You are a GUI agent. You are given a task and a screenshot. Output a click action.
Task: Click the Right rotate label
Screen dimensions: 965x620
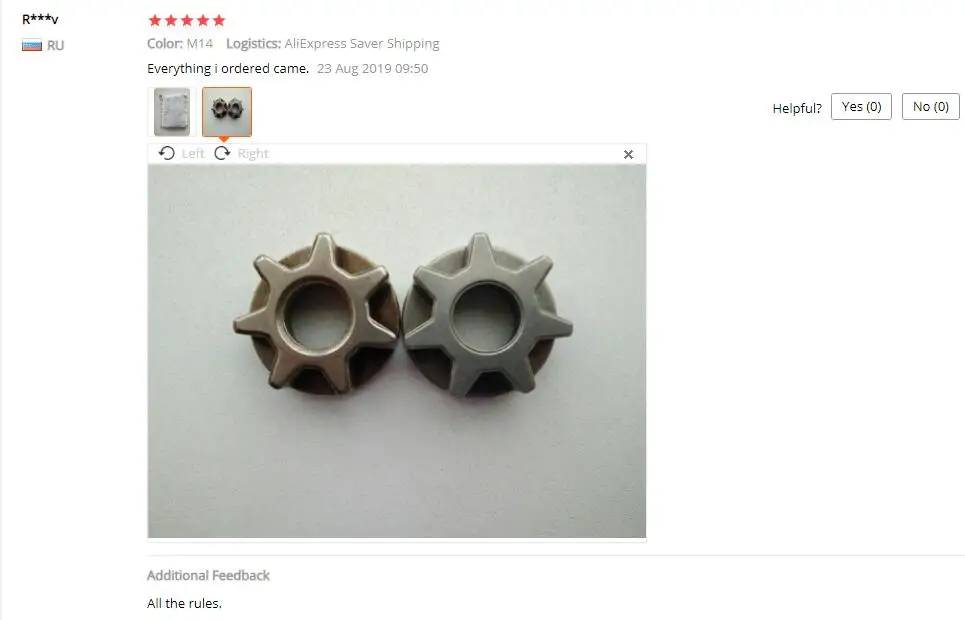click(253, 153)
